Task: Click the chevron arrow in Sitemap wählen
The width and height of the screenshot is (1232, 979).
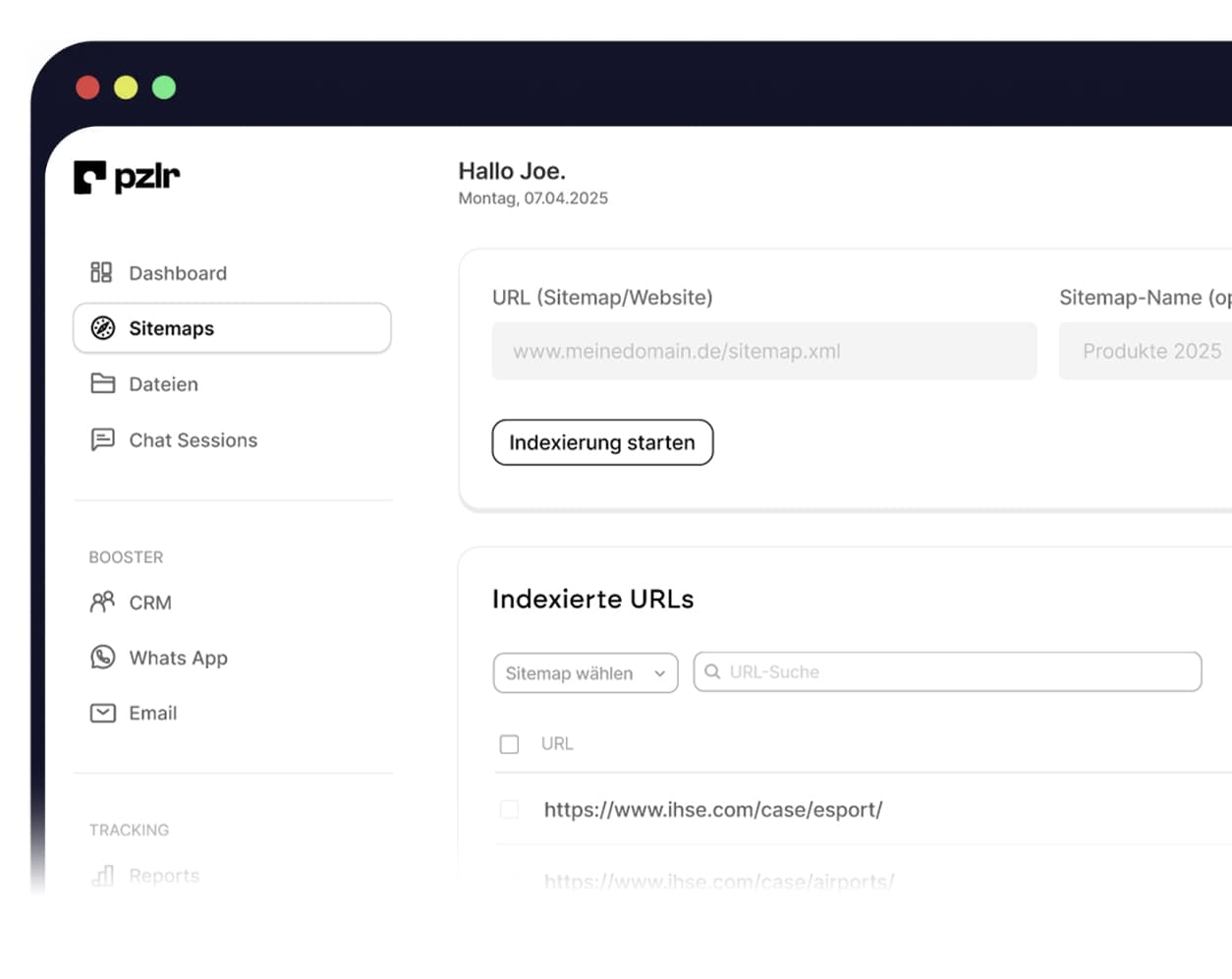Action: pos(660,673)
